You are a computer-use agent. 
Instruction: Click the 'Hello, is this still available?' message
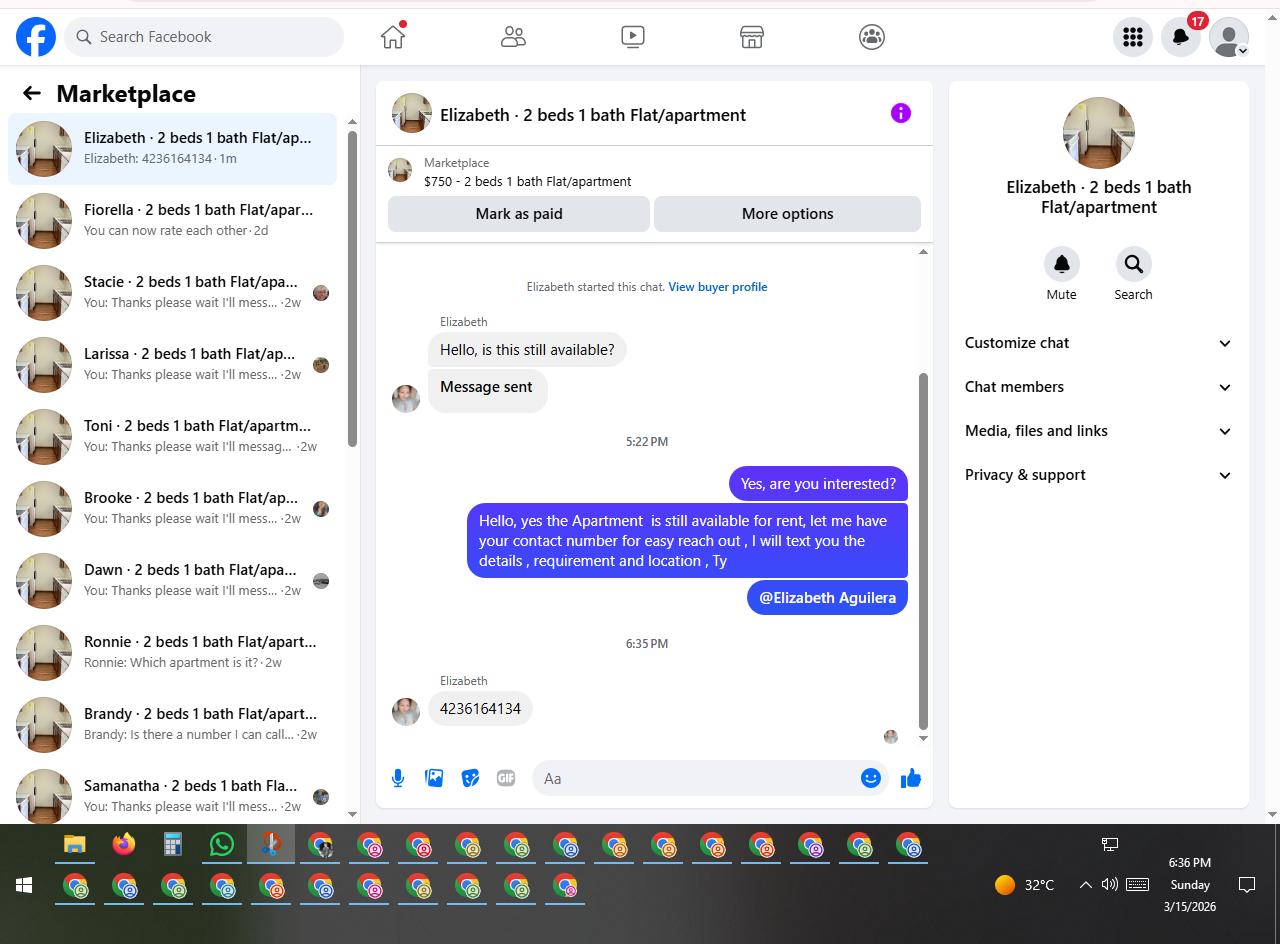528,350
